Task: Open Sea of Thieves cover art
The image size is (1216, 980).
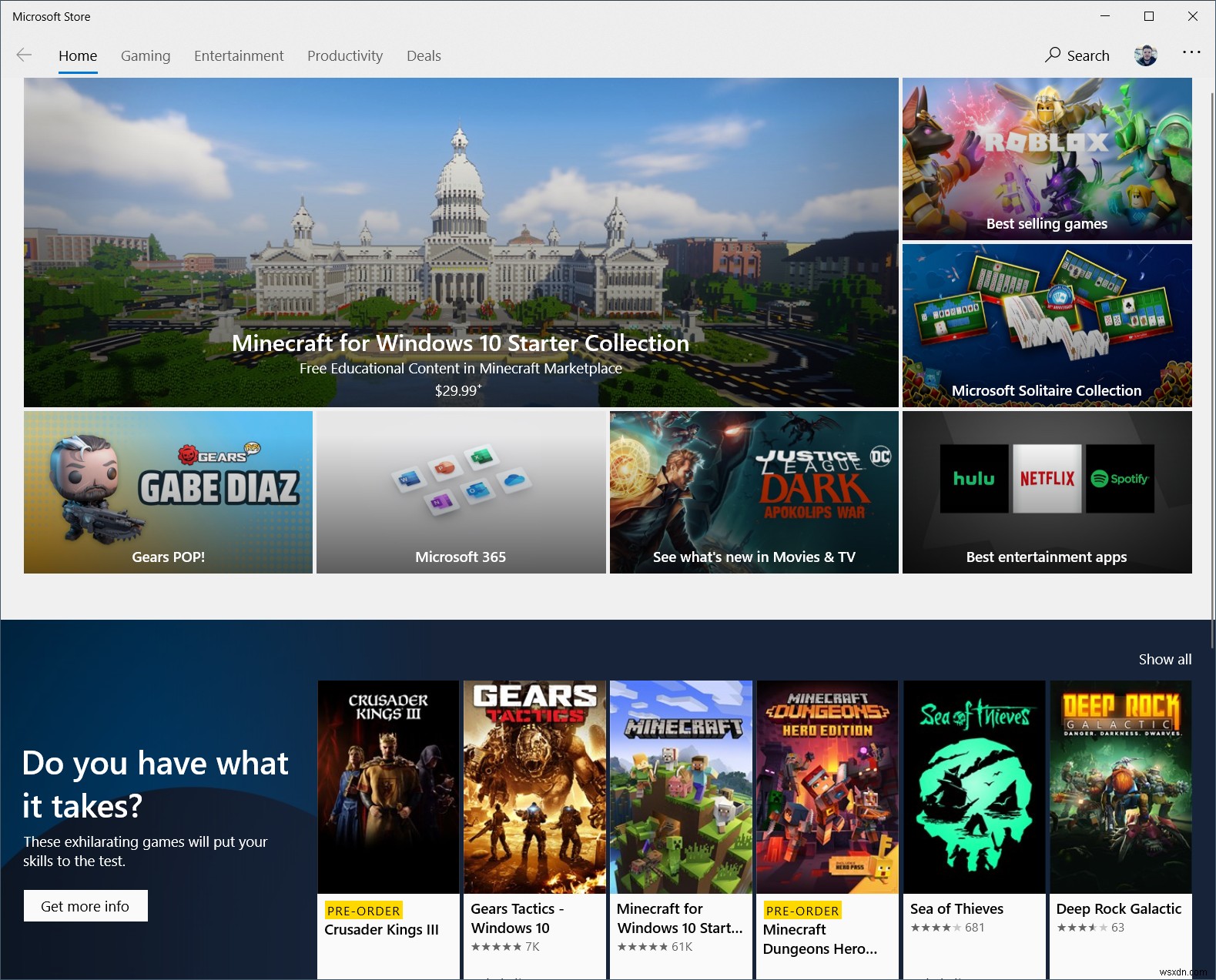Action: pyautogui.click(x=973, y=787)
